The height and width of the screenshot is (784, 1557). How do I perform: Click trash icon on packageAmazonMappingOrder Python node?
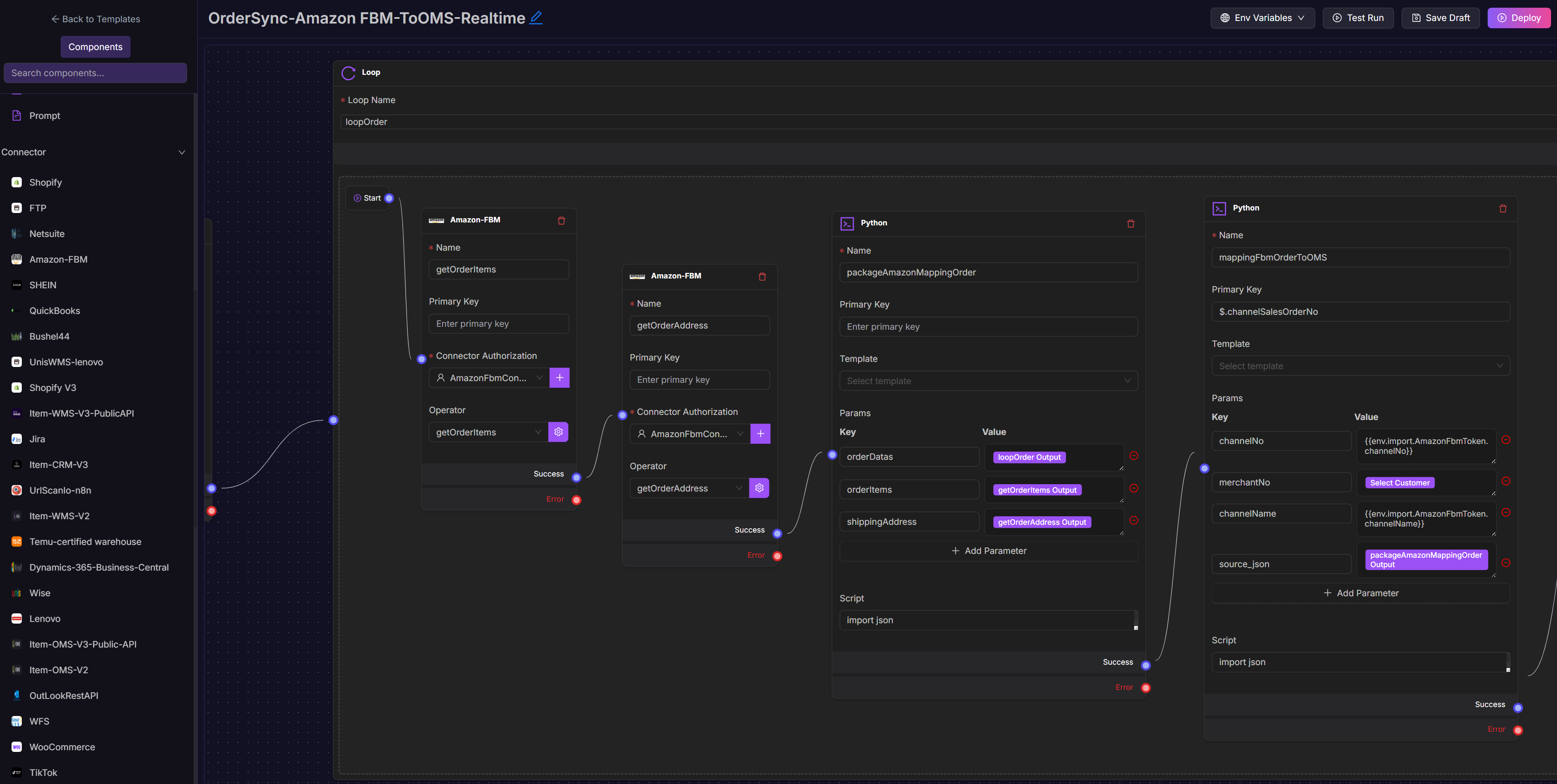(x=1130, y=224)
